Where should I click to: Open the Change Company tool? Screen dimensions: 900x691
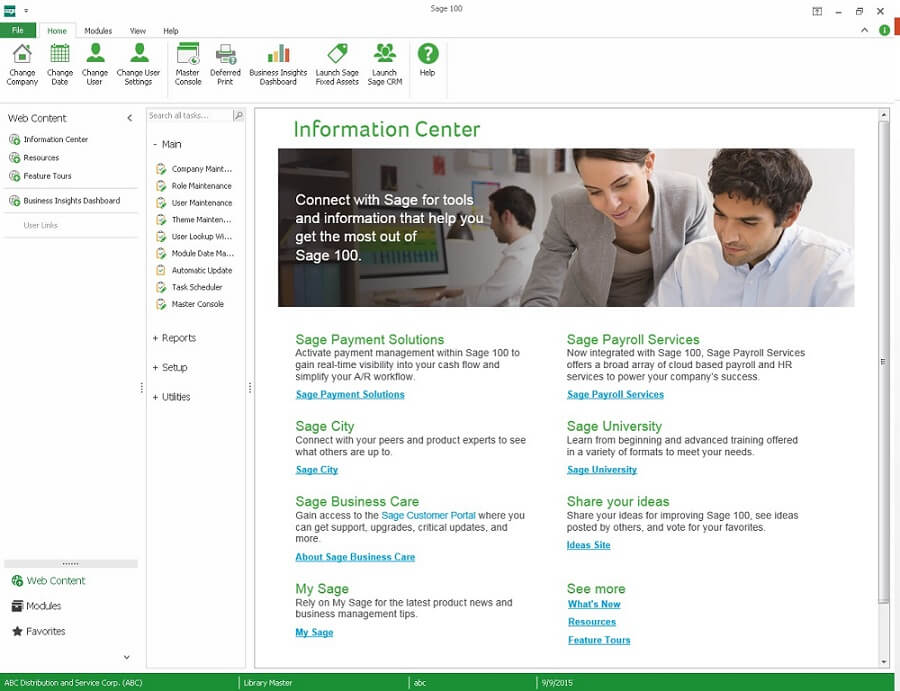point(21,63)
